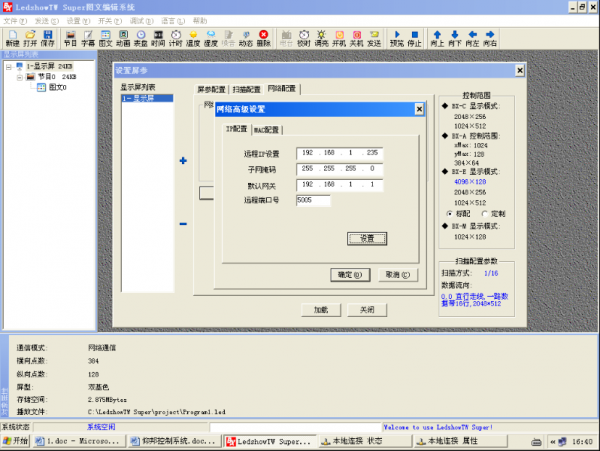Click the 字幕 (Subtitle) toolbar icon
Image resolution: width=600 pixels, height=451 pixels.
click(88, 38)
